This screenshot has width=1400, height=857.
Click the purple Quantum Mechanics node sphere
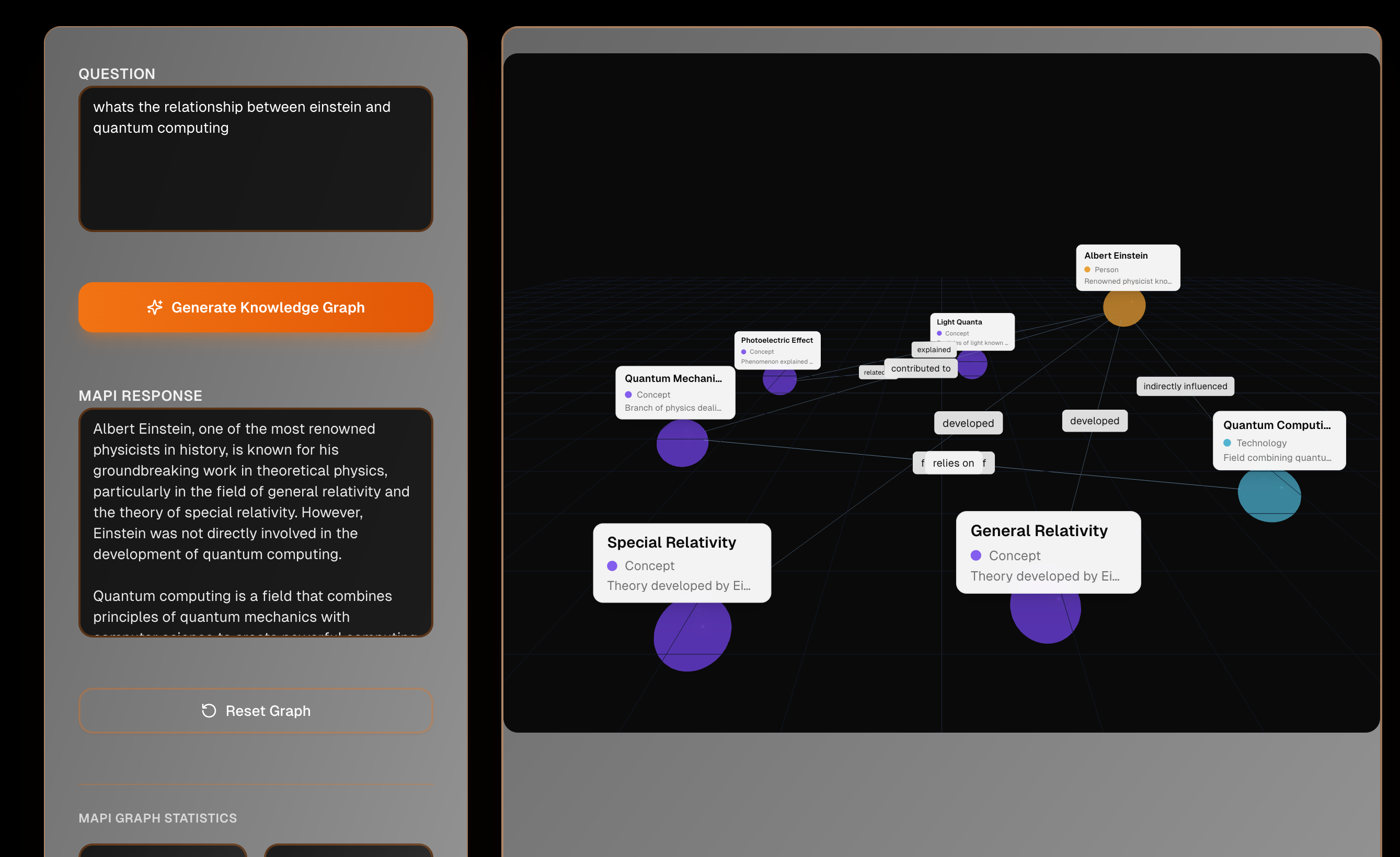tap(682, 444)
